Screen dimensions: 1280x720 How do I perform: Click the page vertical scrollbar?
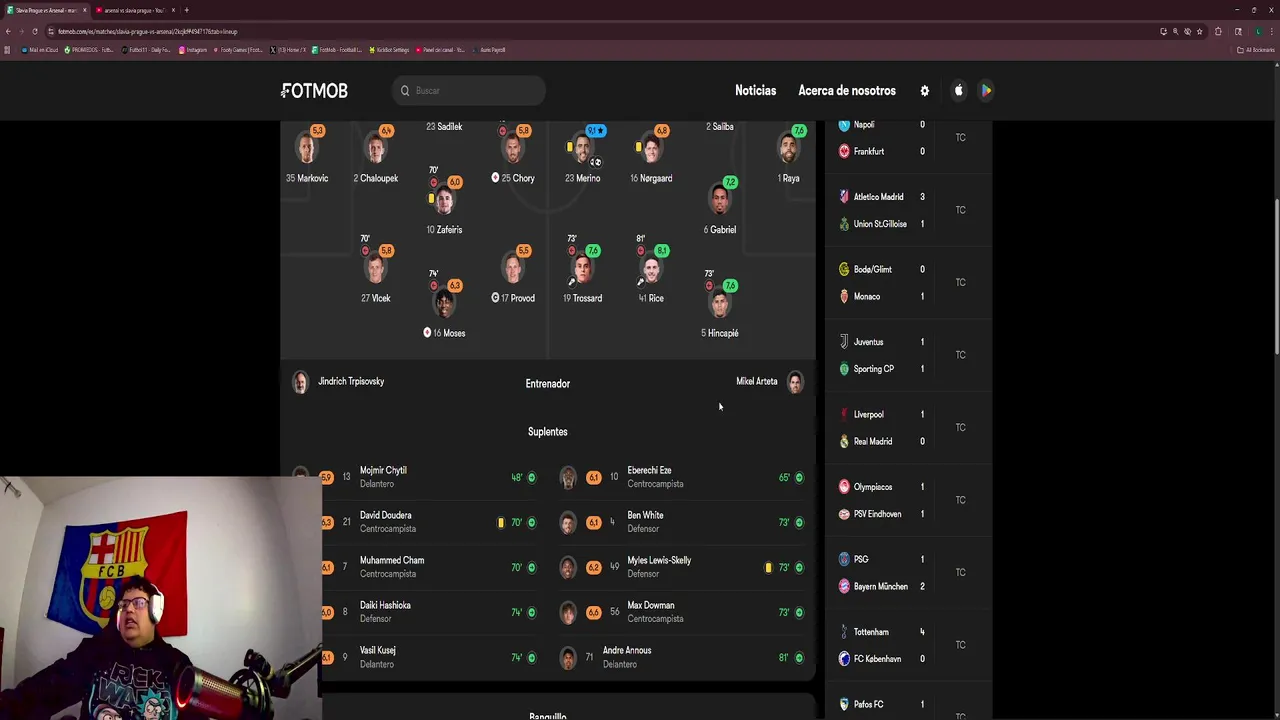point(1276,275)
